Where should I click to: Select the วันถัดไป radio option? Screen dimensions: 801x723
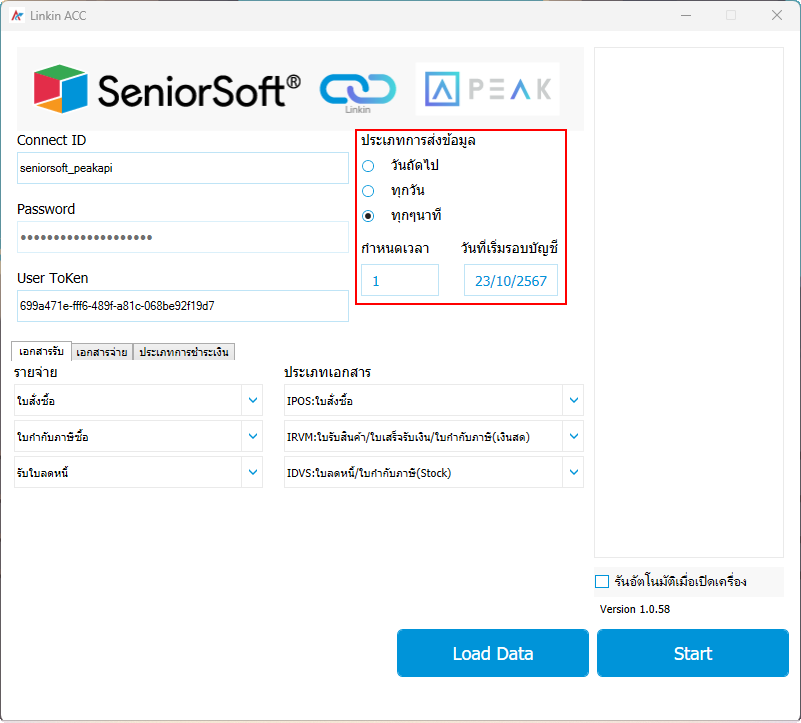tap(368, 166)
